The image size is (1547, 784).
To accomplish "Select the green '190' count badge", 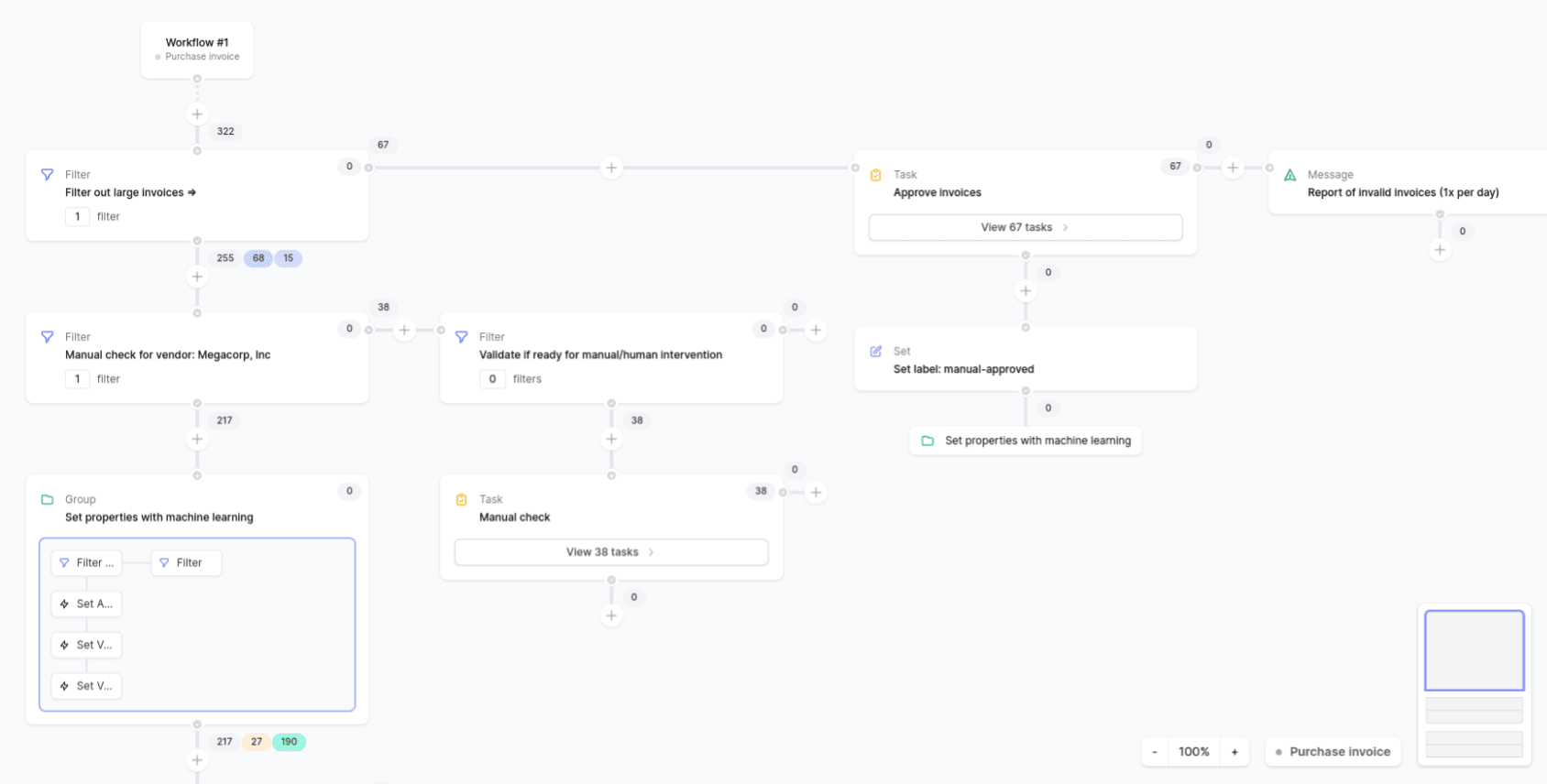I will (x=289, y=742).
